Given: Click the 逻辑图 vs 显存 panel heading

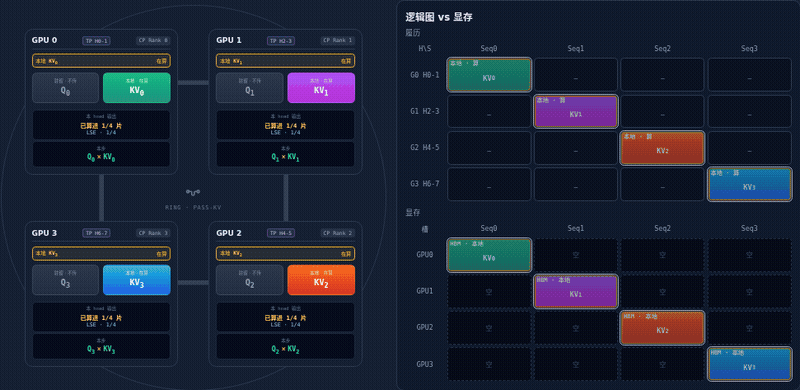Looking at the screenshot, I should [439, 17].
